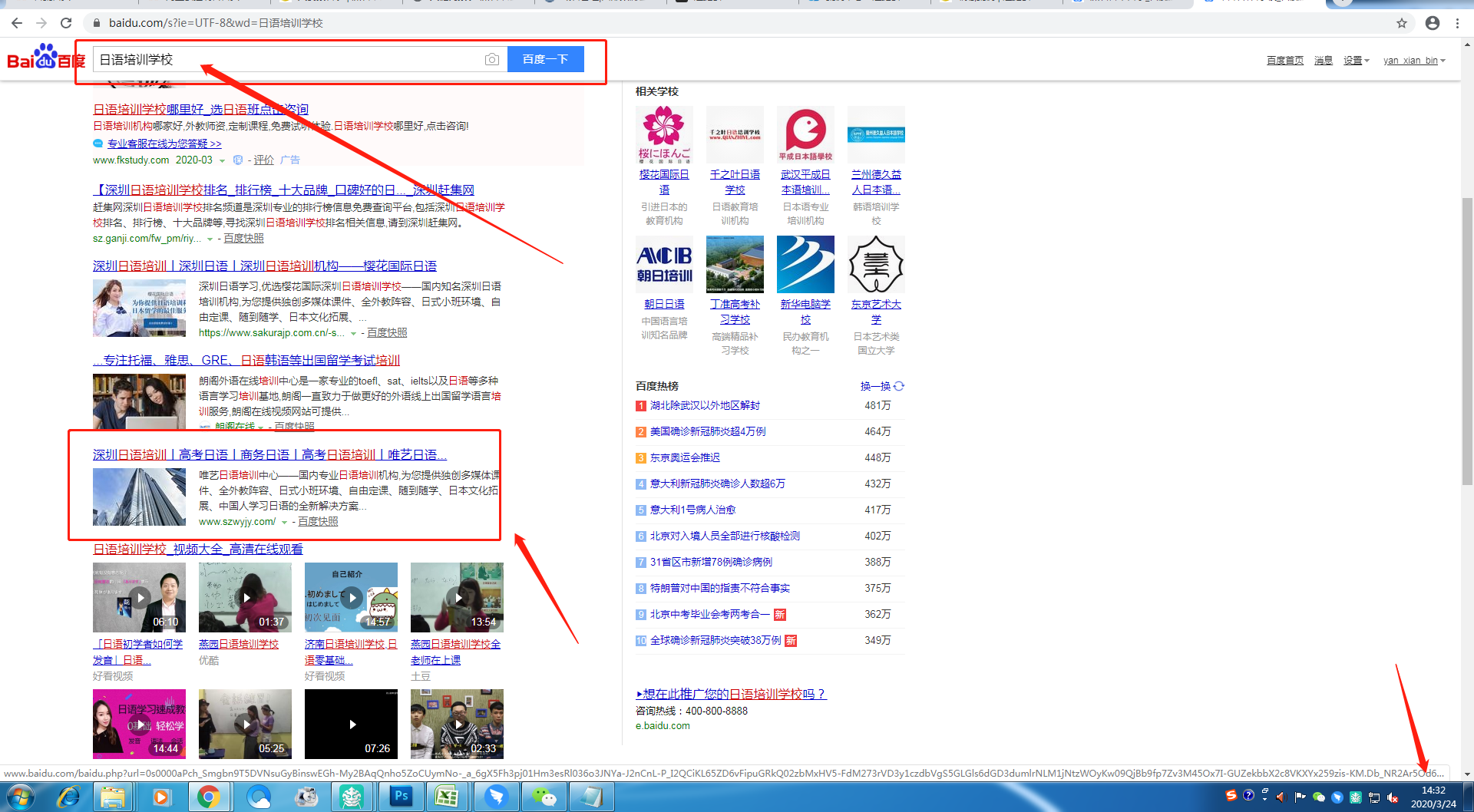Play the 06:10 日语初学者 video thumbnail
The height and width of the screenshot is (812, 1474).
tap(139, 597)
